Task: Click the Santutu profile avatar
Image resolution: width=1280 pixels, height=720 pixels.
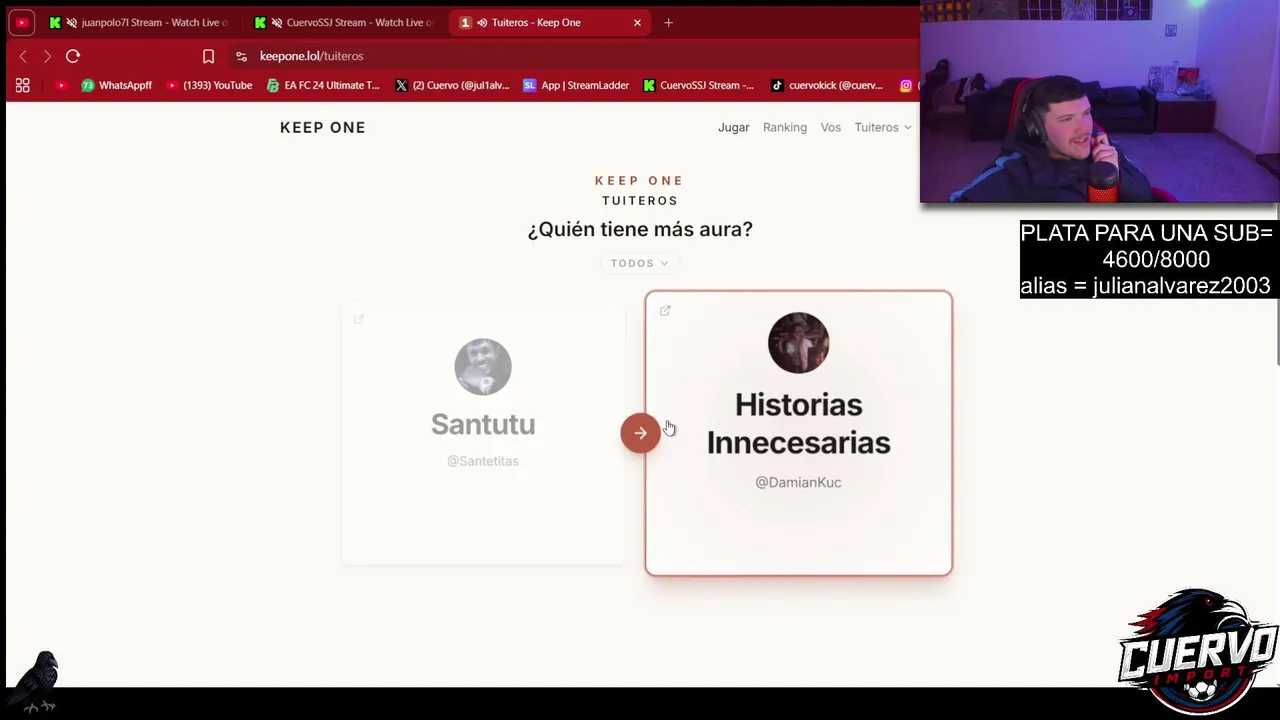Action: click(483, 367)
